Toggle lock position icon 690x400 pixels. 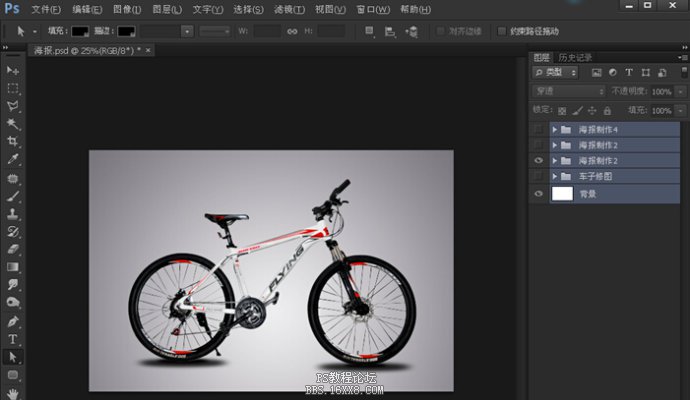pos(592,110)
